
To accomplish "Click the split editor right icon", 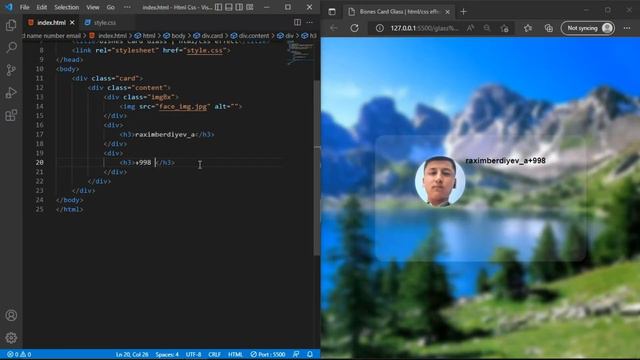I will [298, 22].
